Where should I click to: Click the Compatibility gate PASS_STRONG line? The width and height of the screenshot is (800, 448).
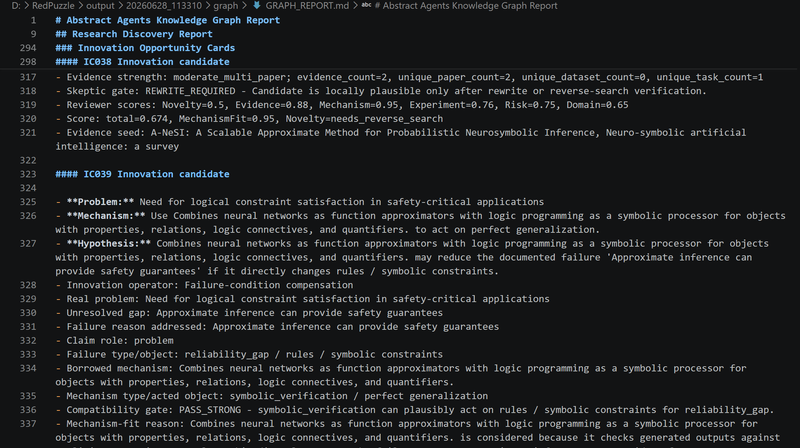[x=415, y=410]
